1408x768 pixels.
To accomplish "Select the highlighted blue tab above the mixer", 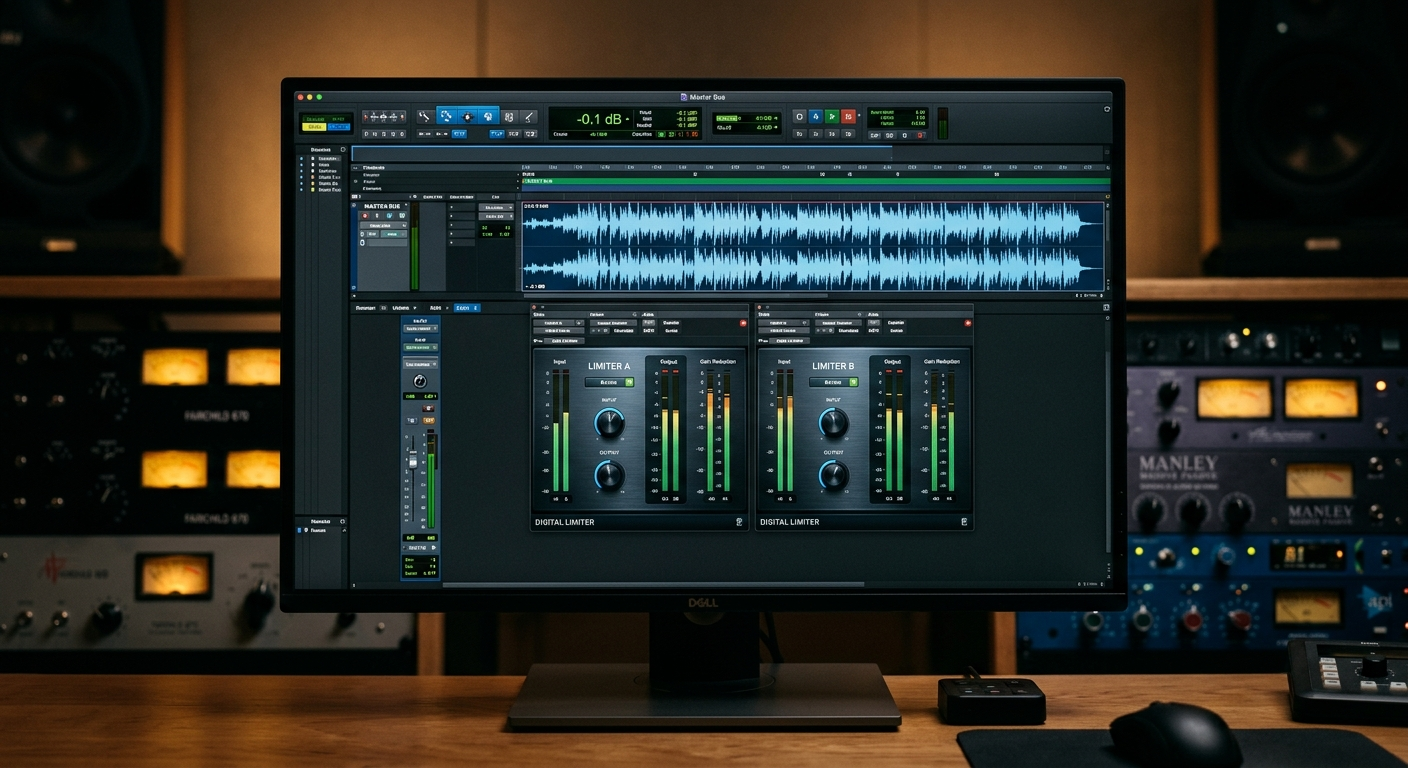I will pos(467,308).
